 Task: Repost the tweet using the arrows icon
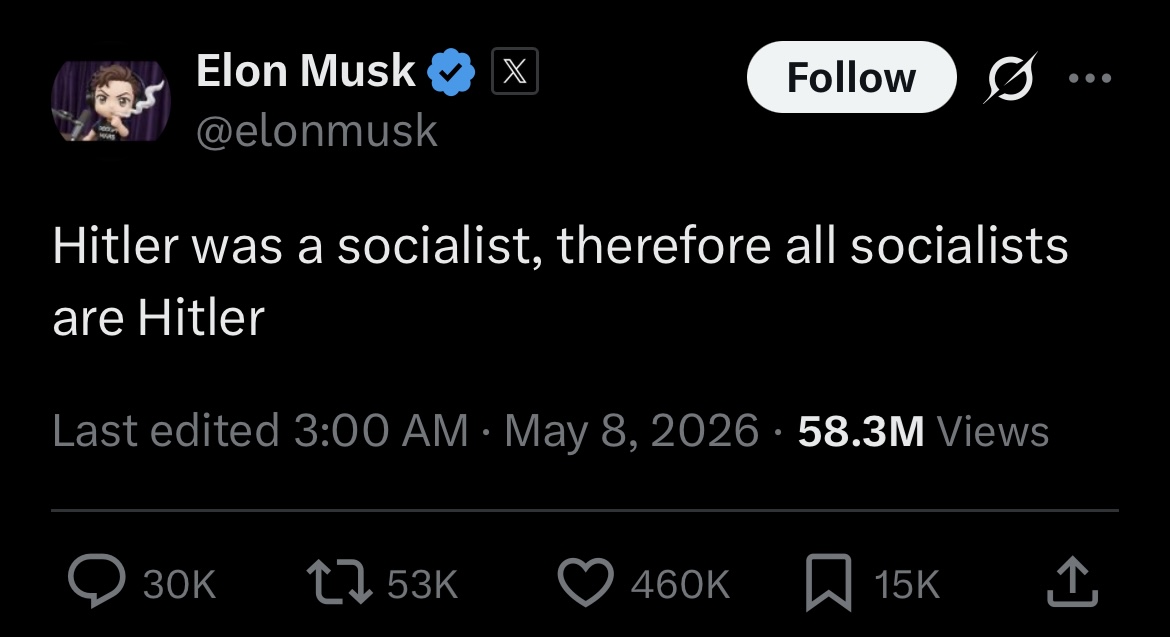point(340,583)
